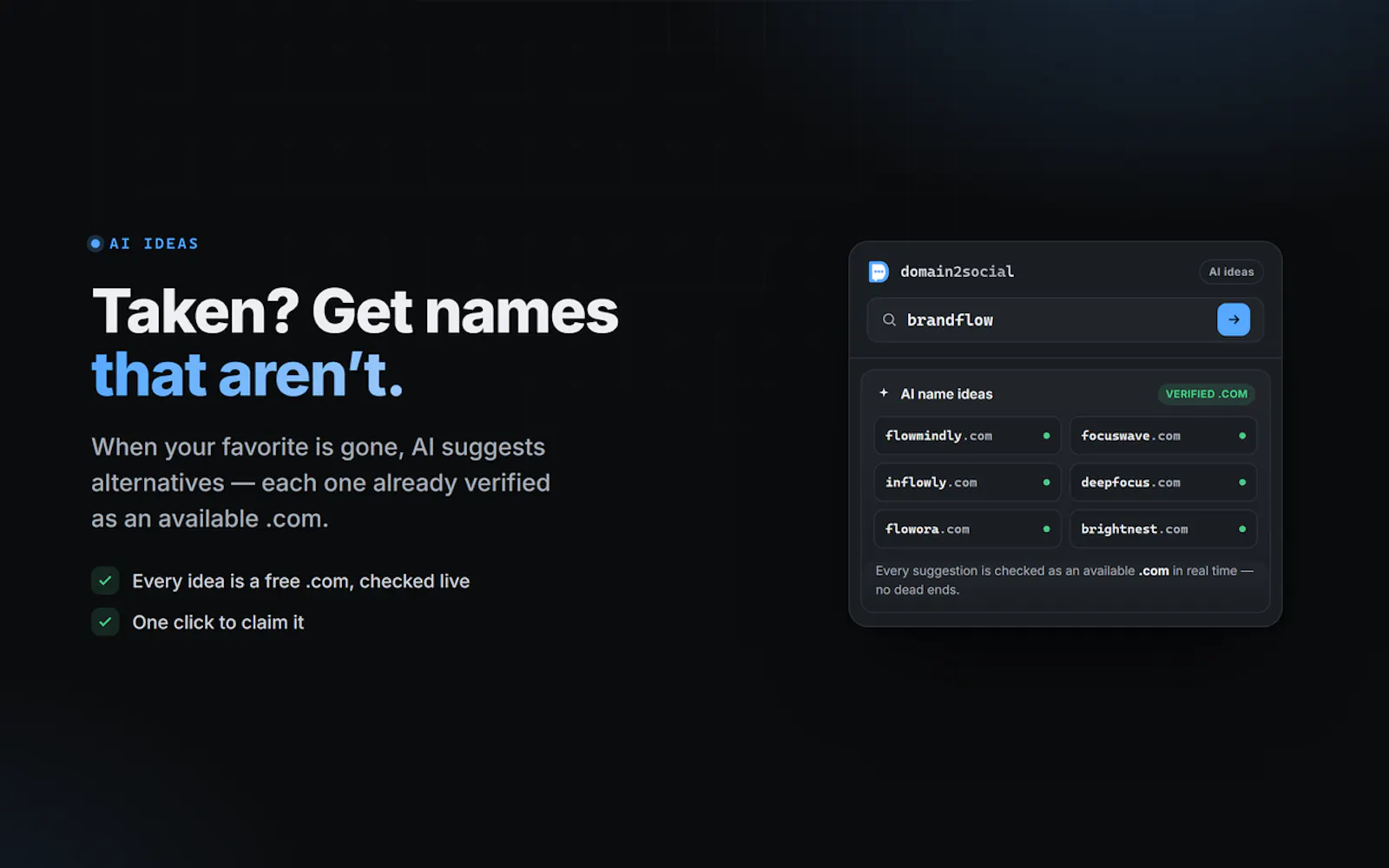Screen dimensions: 1389x868
Task: Click the VERIFIED .COM badge
Action: pyautogui.click(x=1206, y=394)
